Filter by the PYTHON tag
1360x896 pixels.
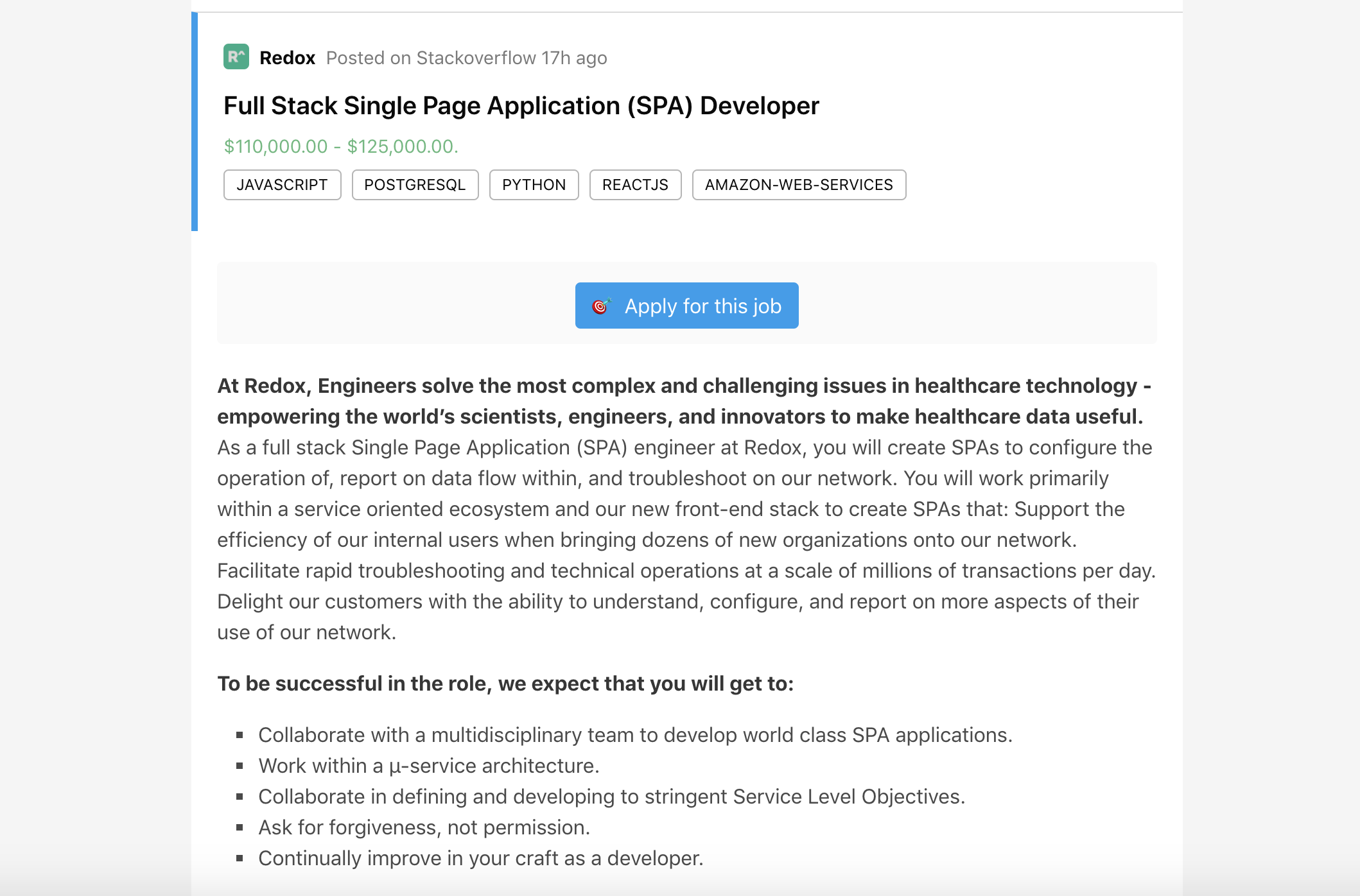(x=534, y=185)
